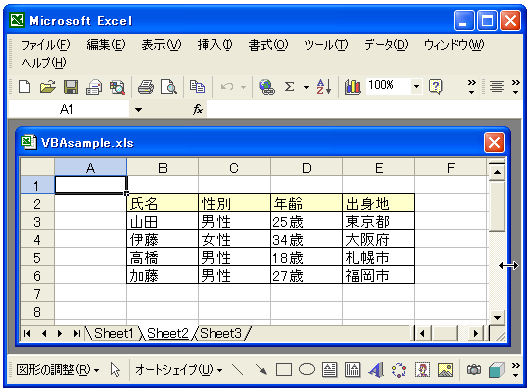Open the 100% zoom dropdown
Image resolution: width=531 pixels, height=391 pixels.
(x=416, y=86)
